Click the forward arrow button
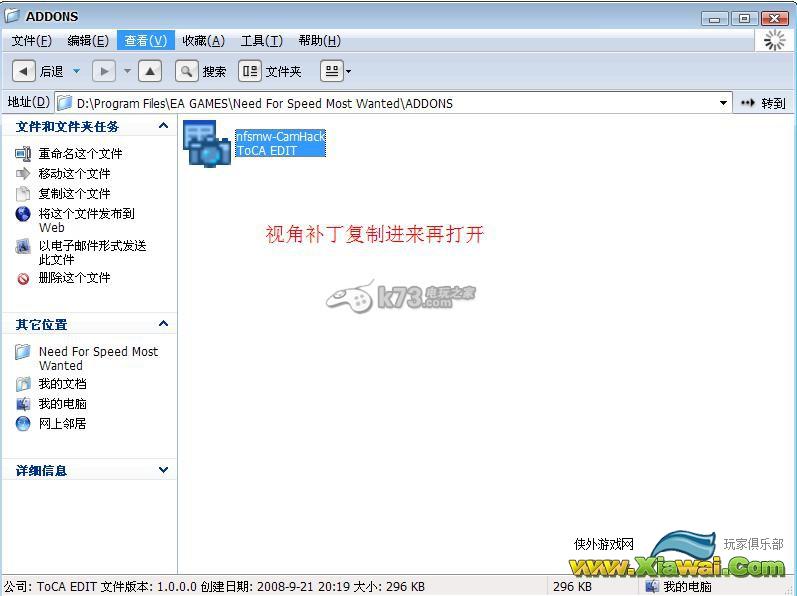The image size is (797, 596). pyautogui.click(x=104, y=72)
